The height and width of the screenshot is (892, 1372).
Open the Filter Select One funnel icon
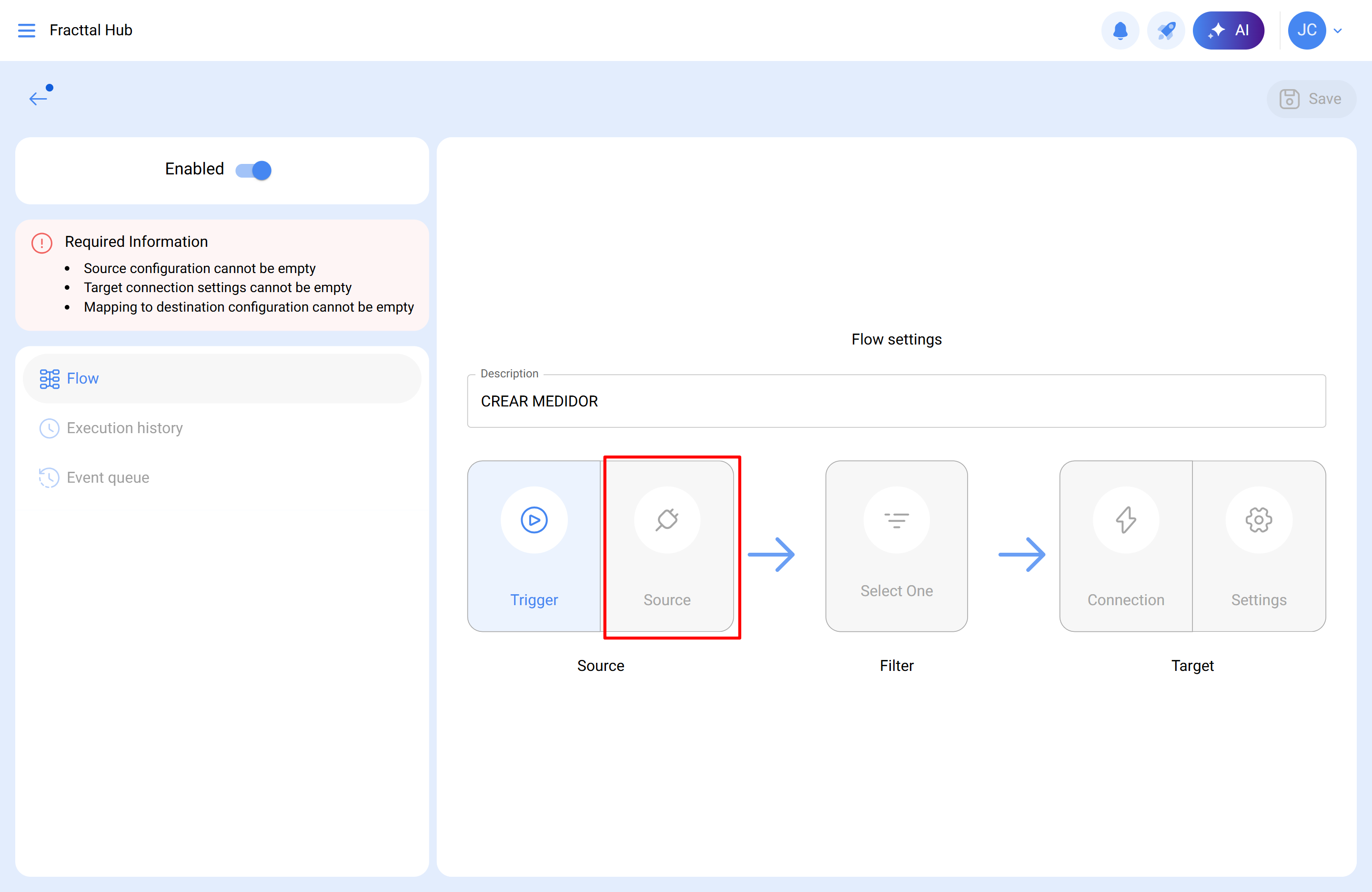pos(897,519)
